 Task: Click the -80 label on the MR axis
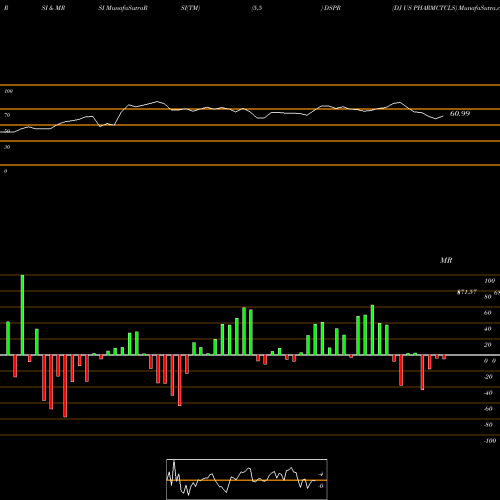(x=488, y=425)
